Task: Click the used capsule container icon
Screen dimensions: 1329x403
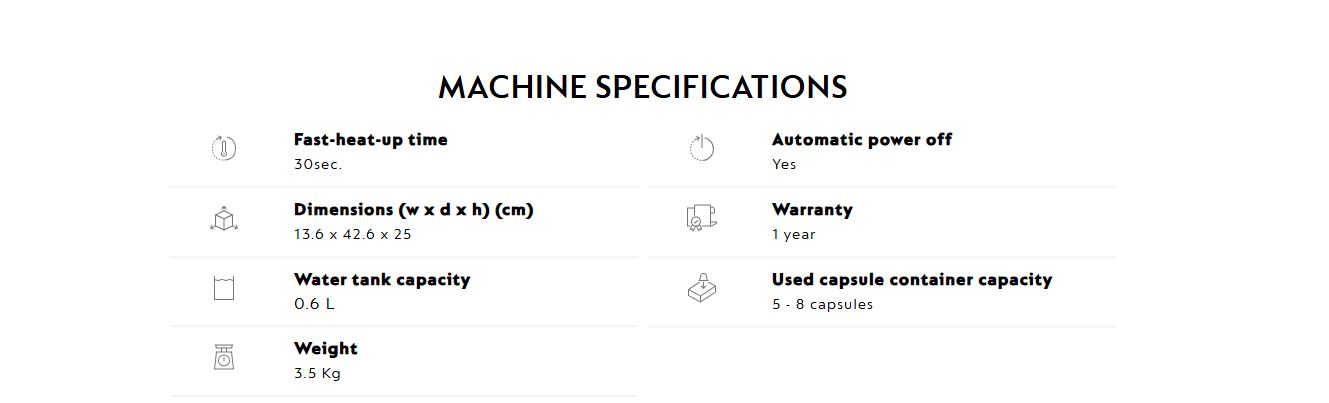Action: [702, 288]
